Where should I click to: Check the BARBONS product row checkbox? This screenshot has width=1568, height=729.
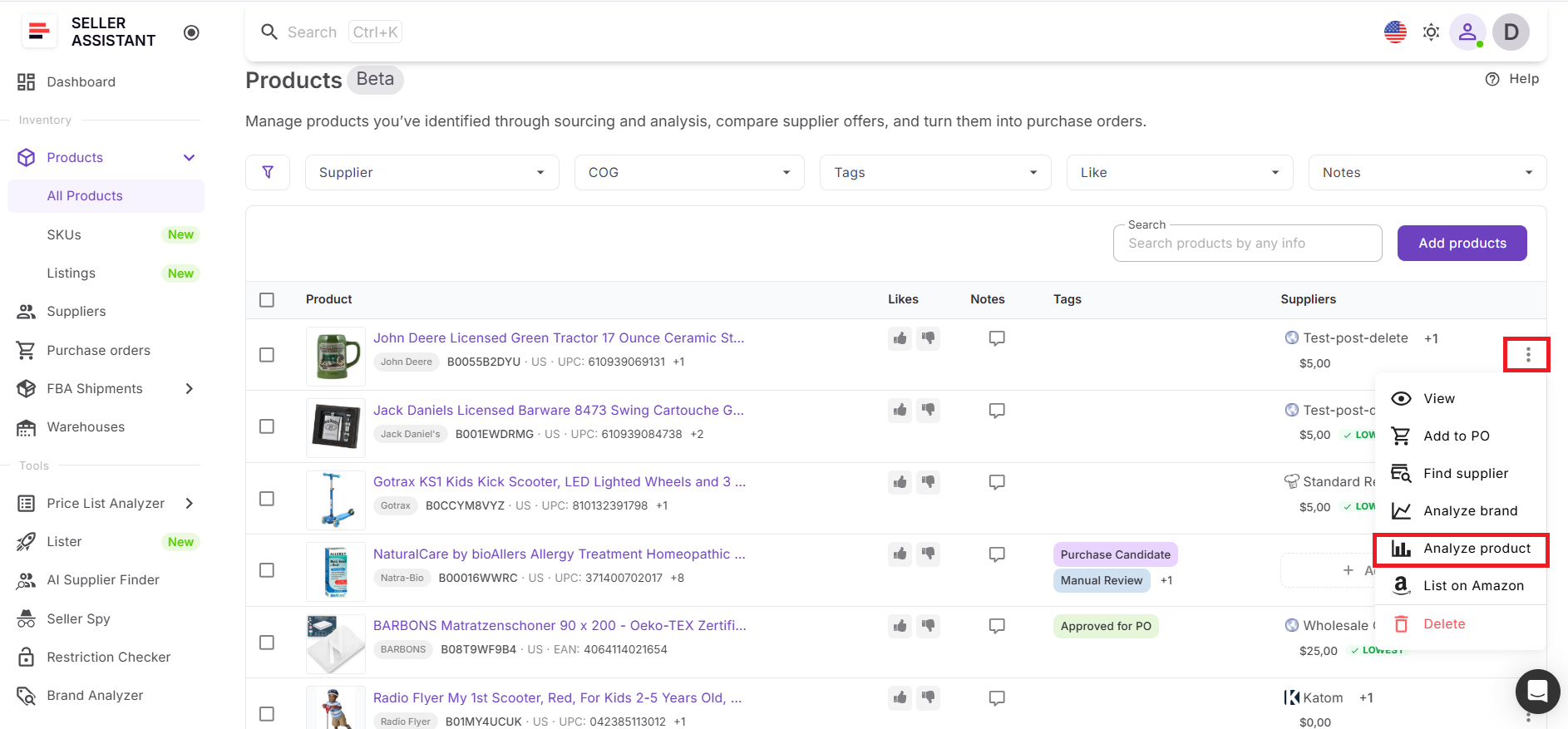pyautogui.click(x=267, y=643)
